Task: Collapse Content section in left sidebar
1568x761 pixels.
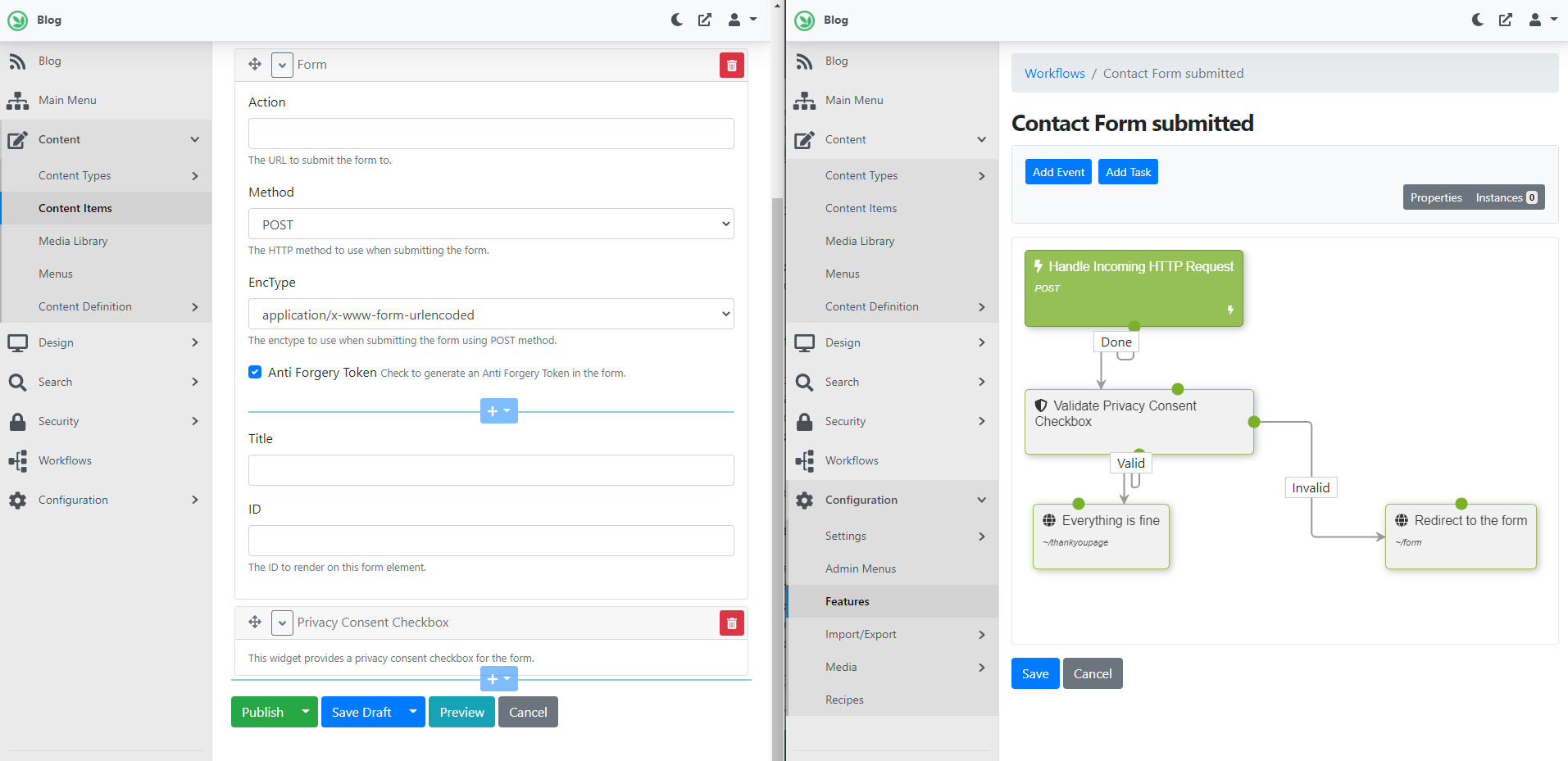Action: [106, 139]
